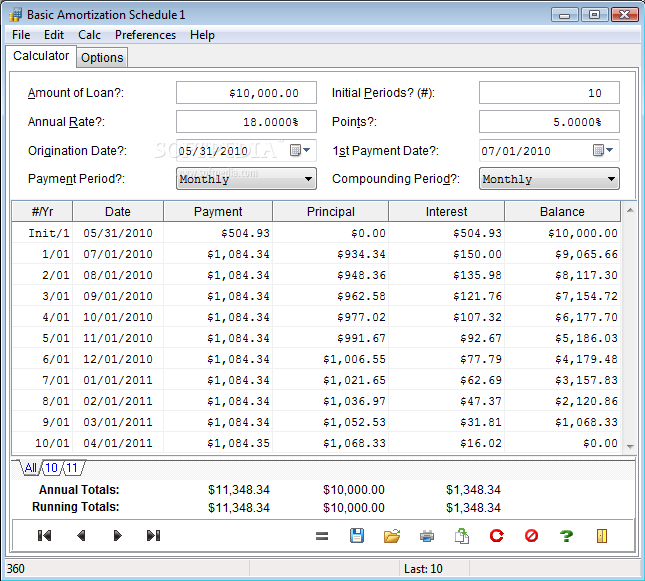Click the Points field
This screenshot has width=645, height=581.
coord(549,121)
